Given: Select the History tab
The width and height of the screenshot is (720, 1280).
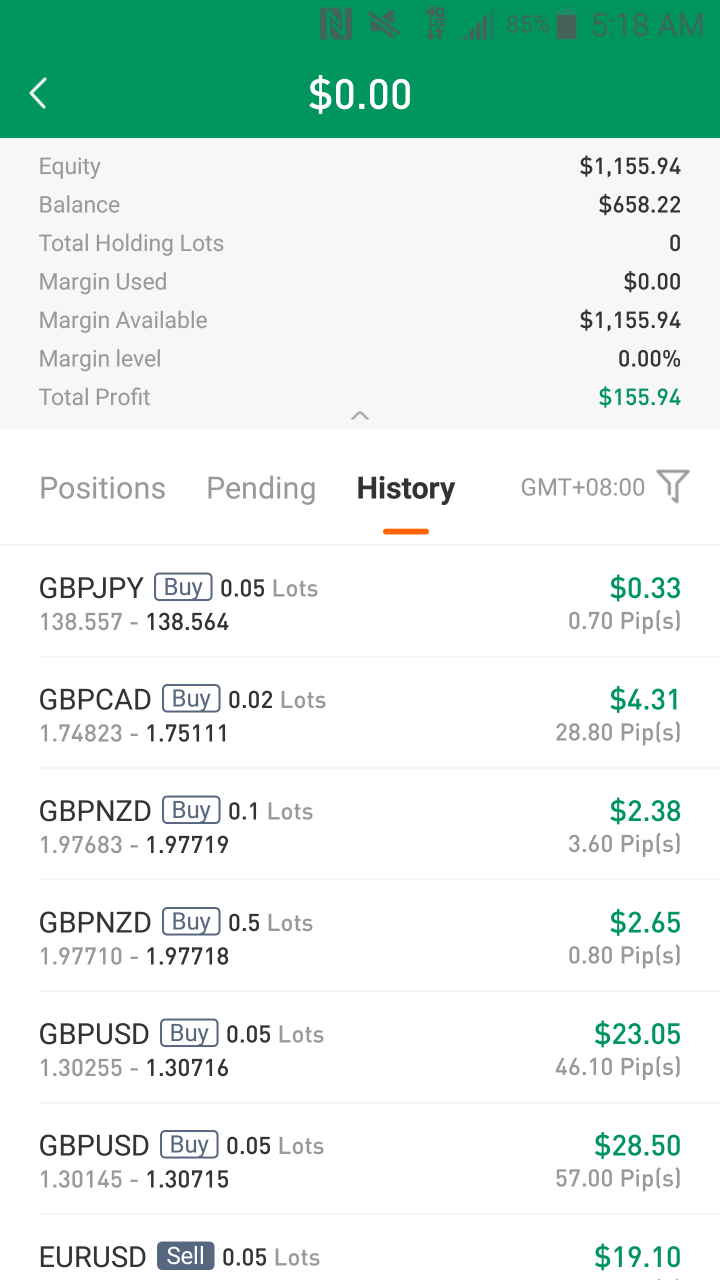Looking at the screenshot, I should click(405, 488).
